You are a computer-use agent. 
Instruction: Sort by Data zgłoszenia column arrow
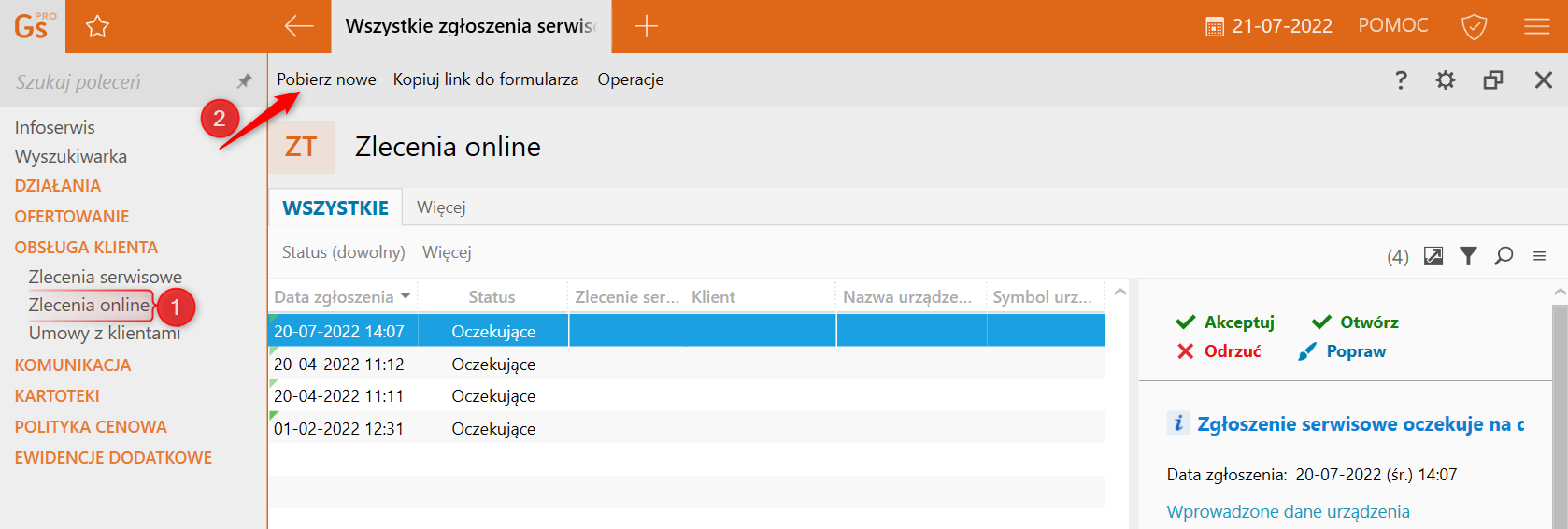click(406, 296)
